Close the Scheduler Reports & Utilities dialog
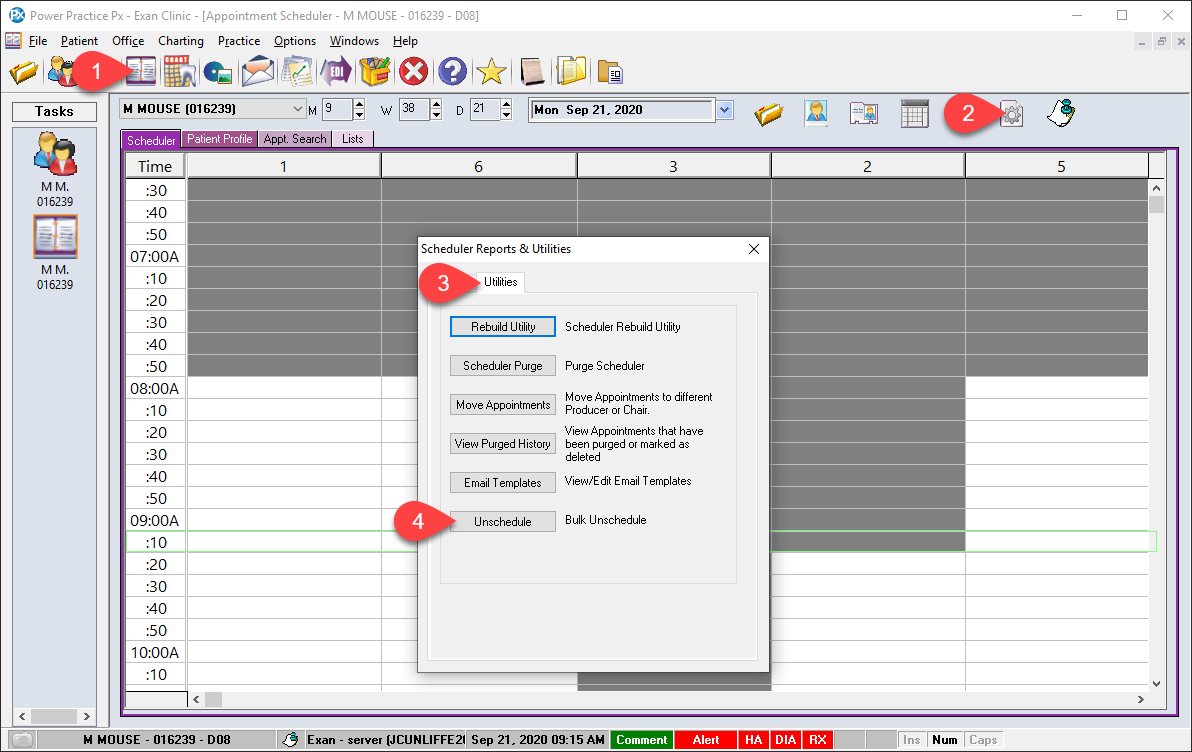The width and height of the screenshot is (1192, 752). click(x=753, y=249)
